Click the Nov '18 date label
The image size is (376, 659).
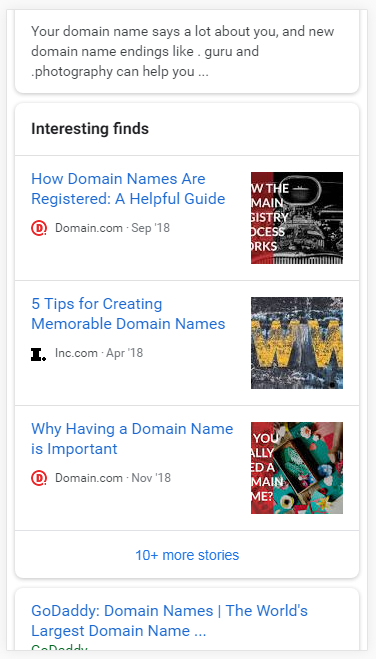(151, 478)
